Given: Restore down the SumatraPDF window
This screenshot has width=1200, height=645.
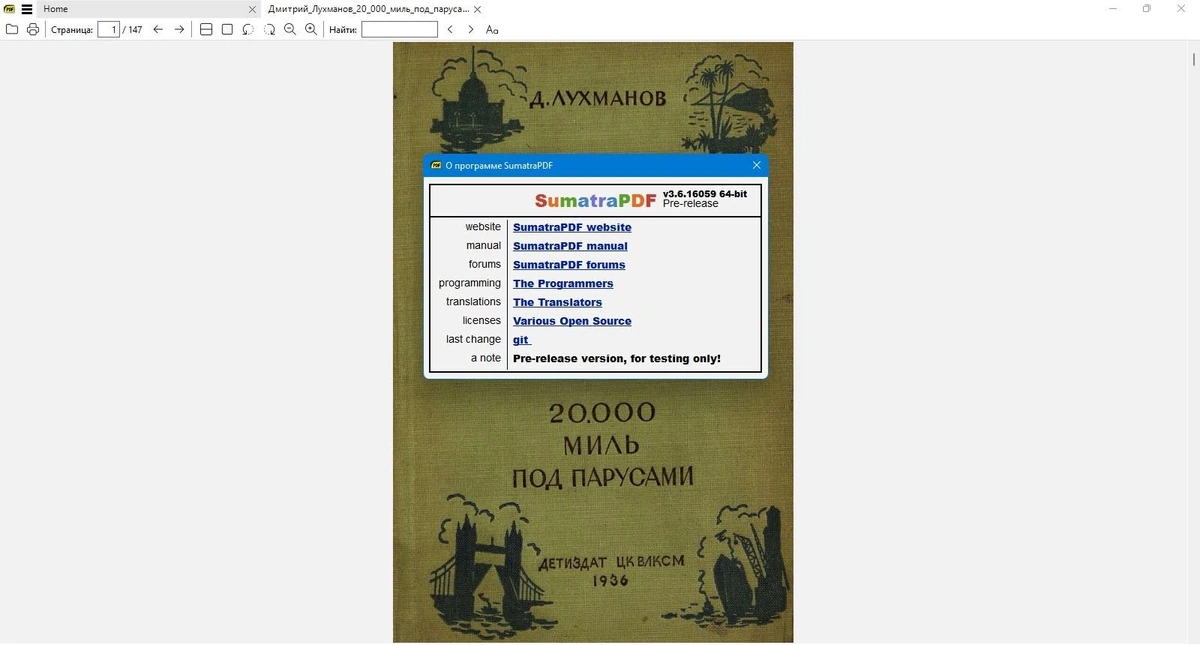Looking at the screenshot, I should tap(1147, 9).
